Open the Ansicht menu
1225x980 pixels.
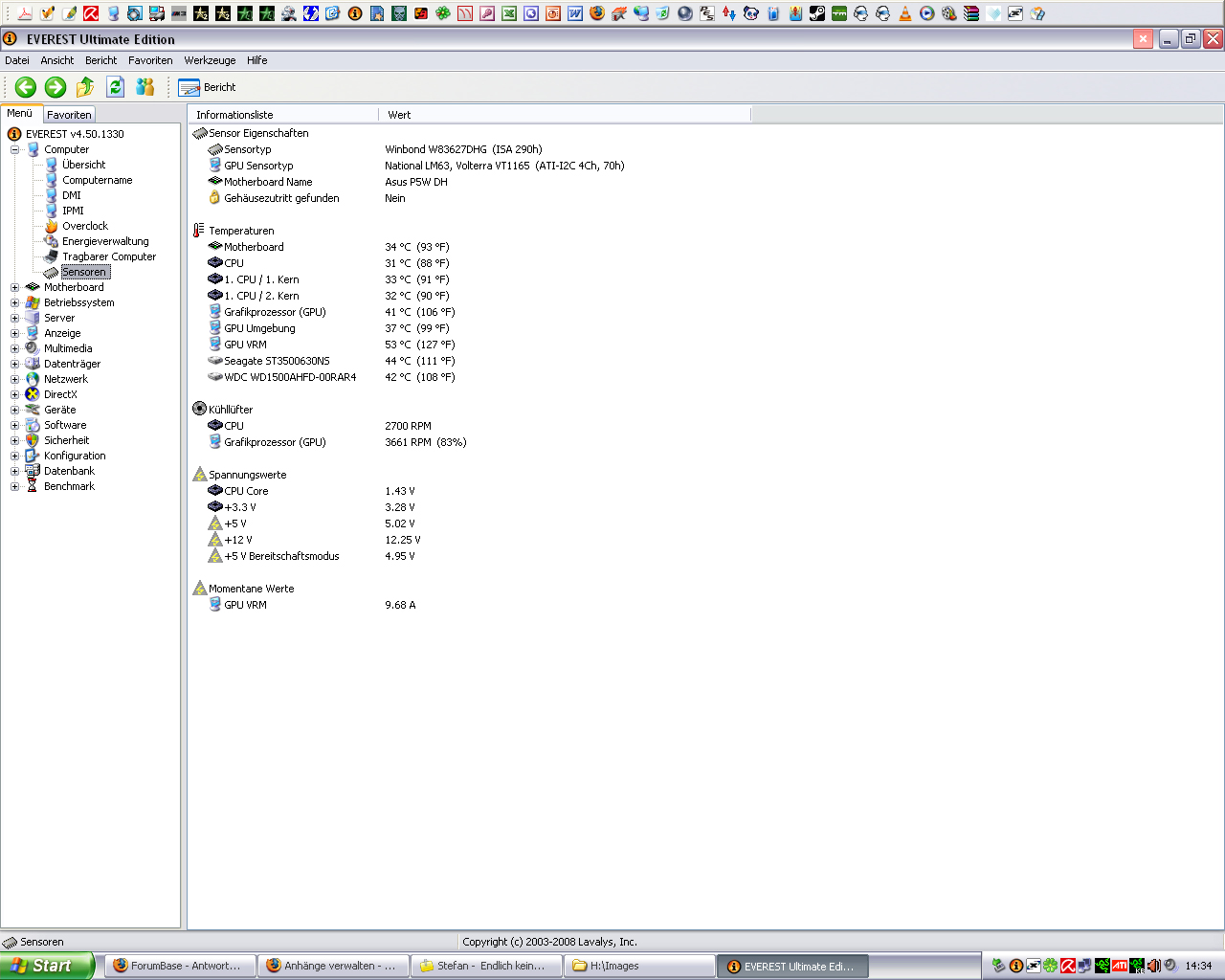pyautogui.click(x=57, y=60)
